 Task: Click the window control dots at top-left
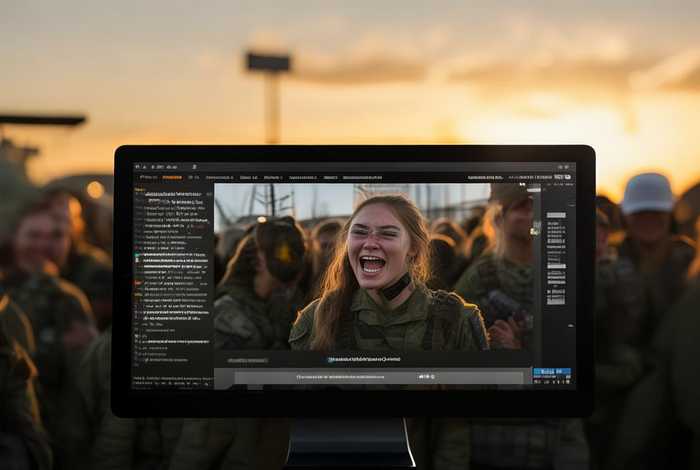click(x=141, y=166)
